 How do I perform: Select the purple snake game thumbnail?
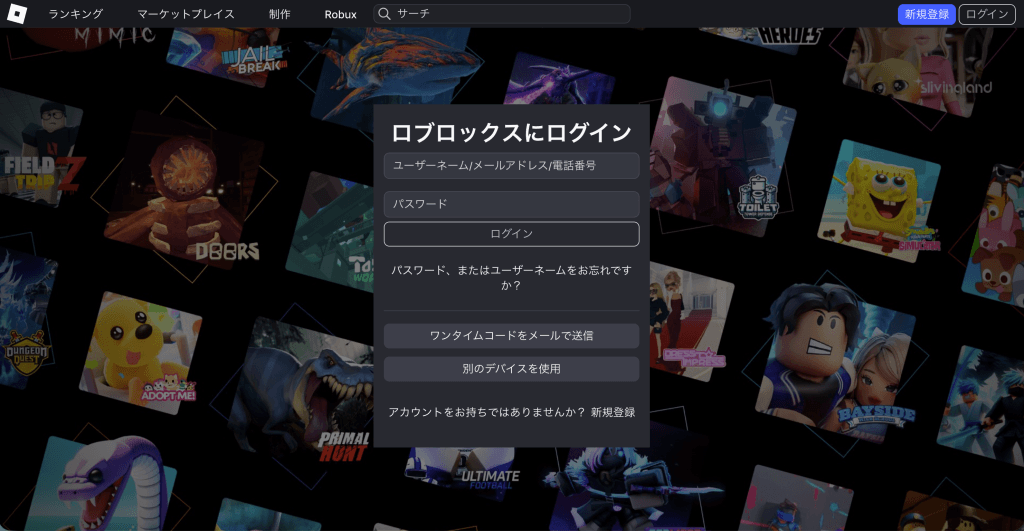pyautogui.click(x=103, y=482)
